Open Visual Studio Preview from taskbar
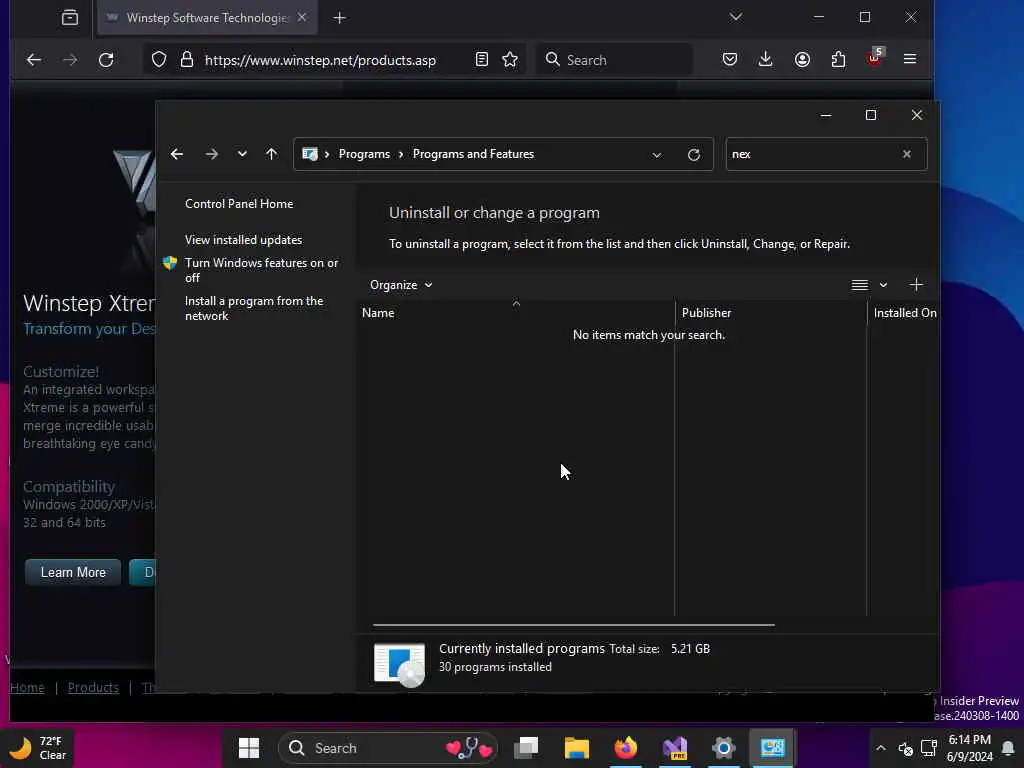 [675, 748]
